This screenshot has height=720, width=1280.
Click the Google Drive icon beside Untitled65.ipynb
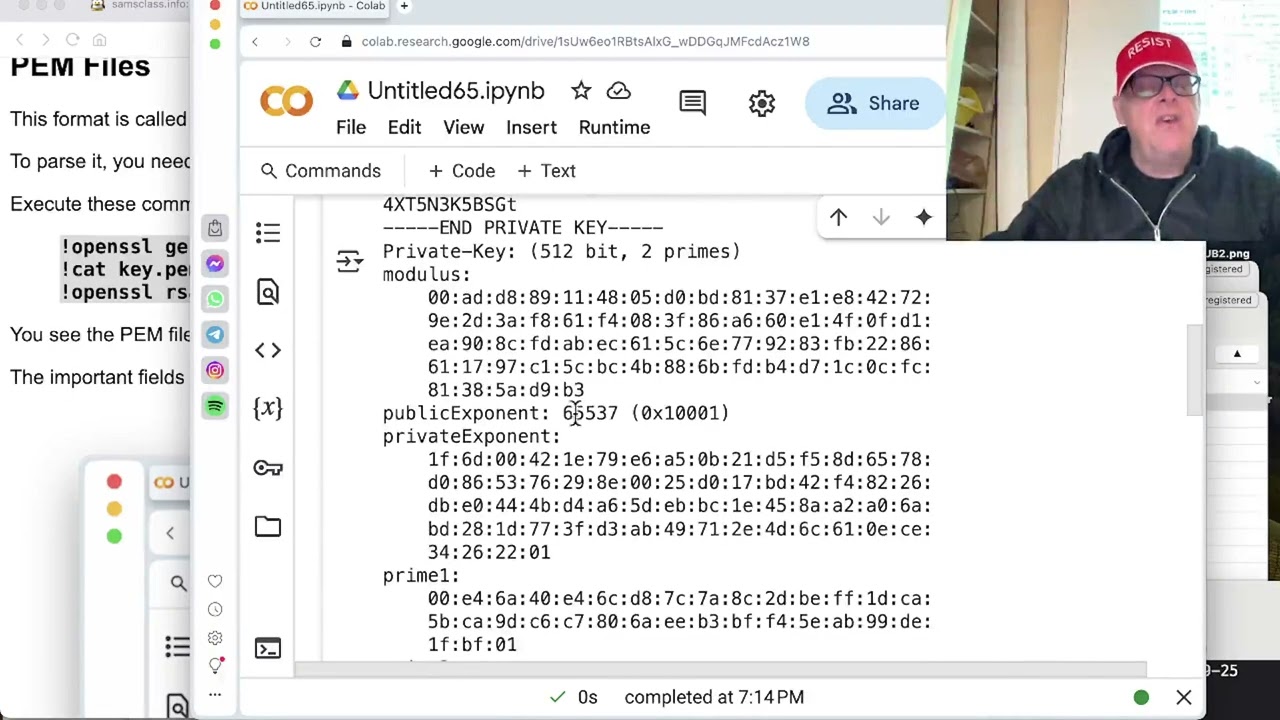pos(347,91)
